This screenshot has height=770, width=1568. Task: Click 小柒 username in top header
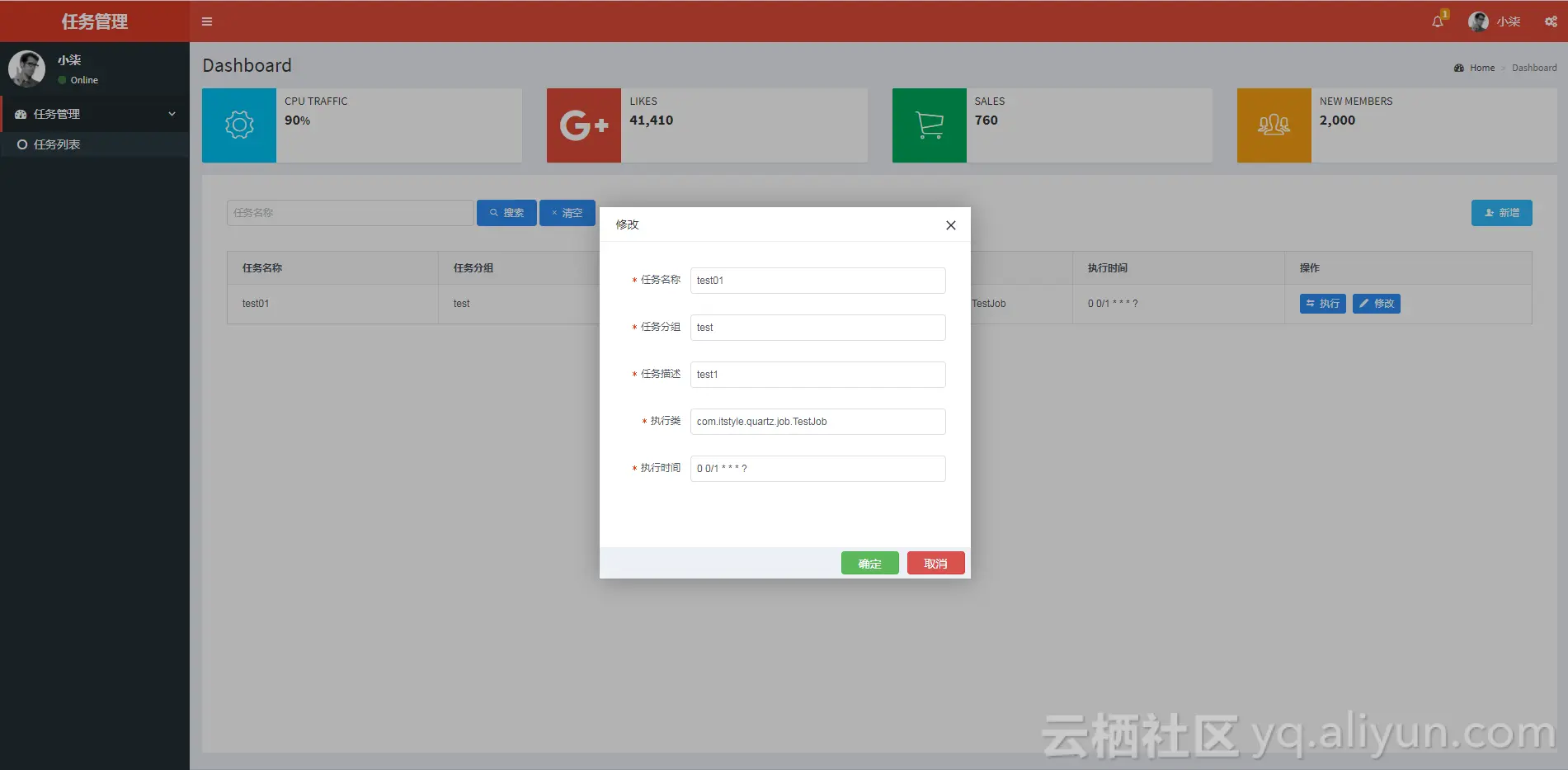pyautogui.click(x=1509, y=21)
